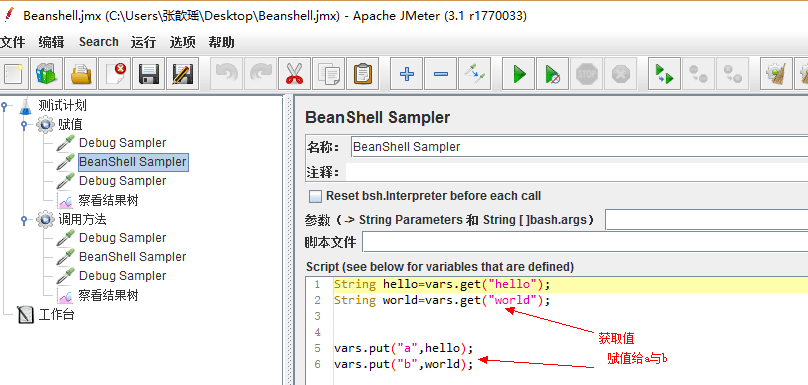
Task: Select highlighted BeanShell Sampler under 赋值
Action: (x=133, y=162)
